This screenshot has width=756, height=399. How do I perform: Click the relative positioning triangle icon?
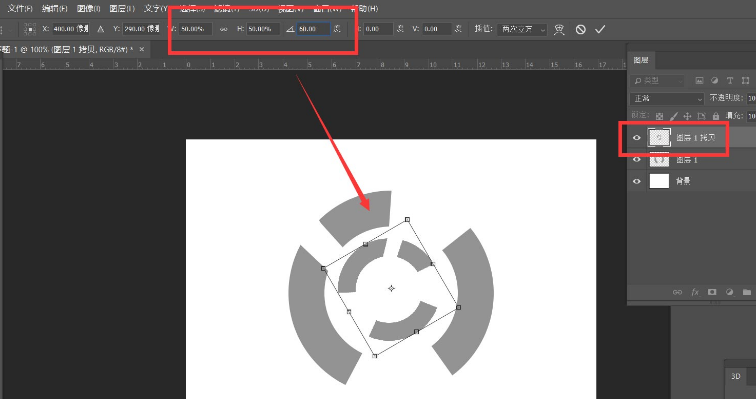pyautogui.click(x=100, y=29)
